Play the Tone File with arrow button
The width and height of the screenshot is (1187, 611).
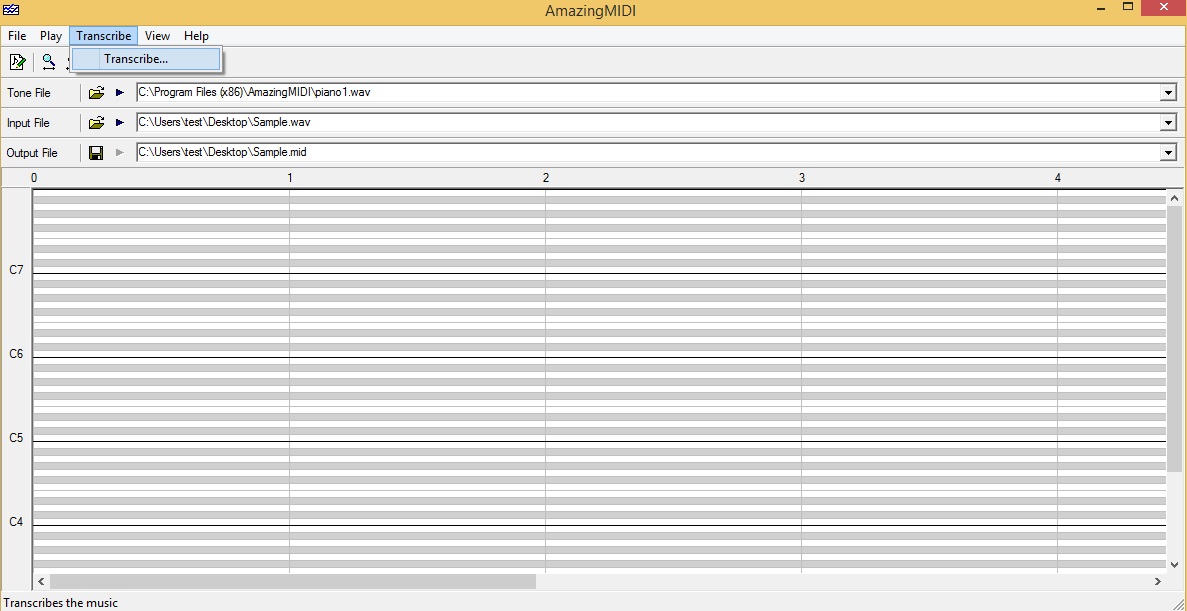120,92
